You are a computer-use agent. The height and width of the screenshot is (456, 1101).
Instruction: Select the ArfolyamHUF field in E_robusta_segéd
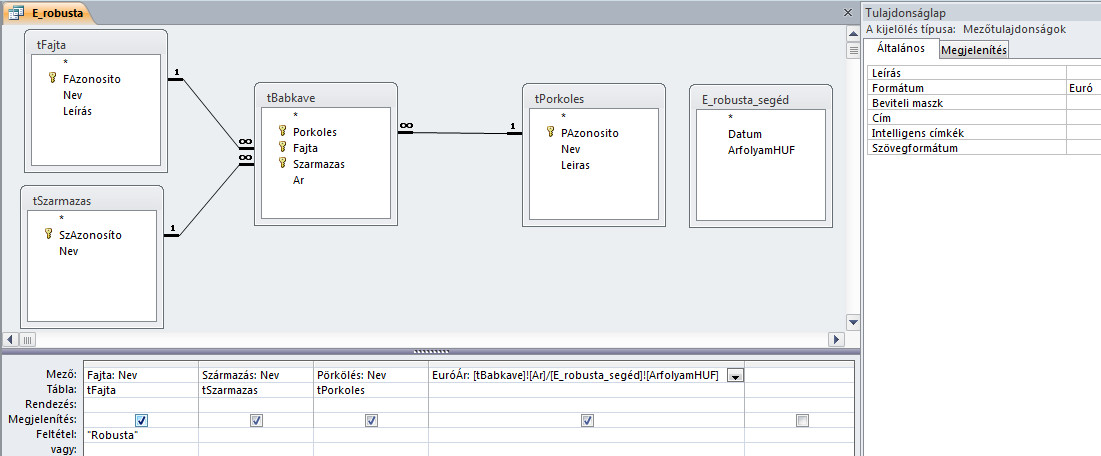761,149
